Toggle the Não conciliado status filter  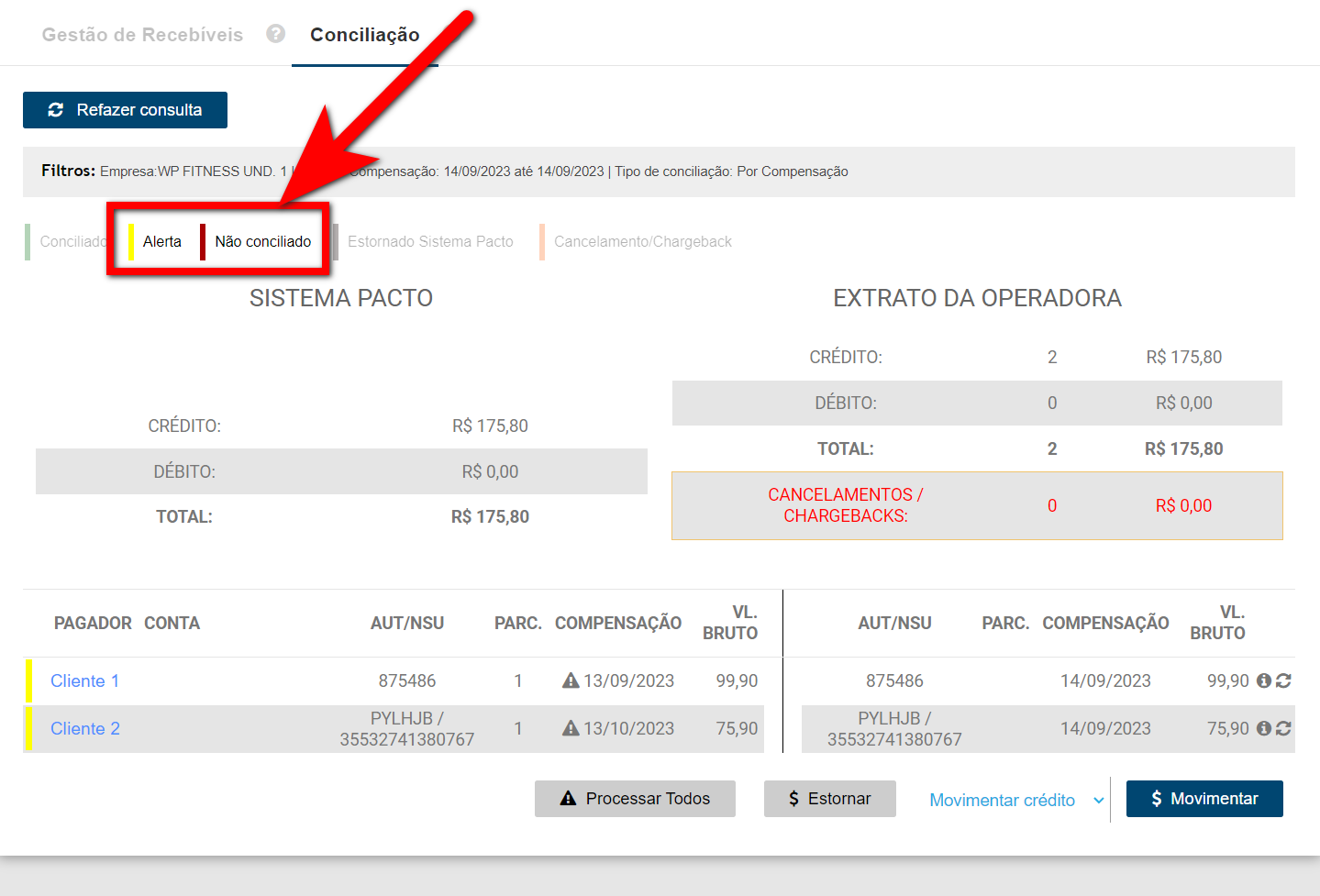(262, 242)
